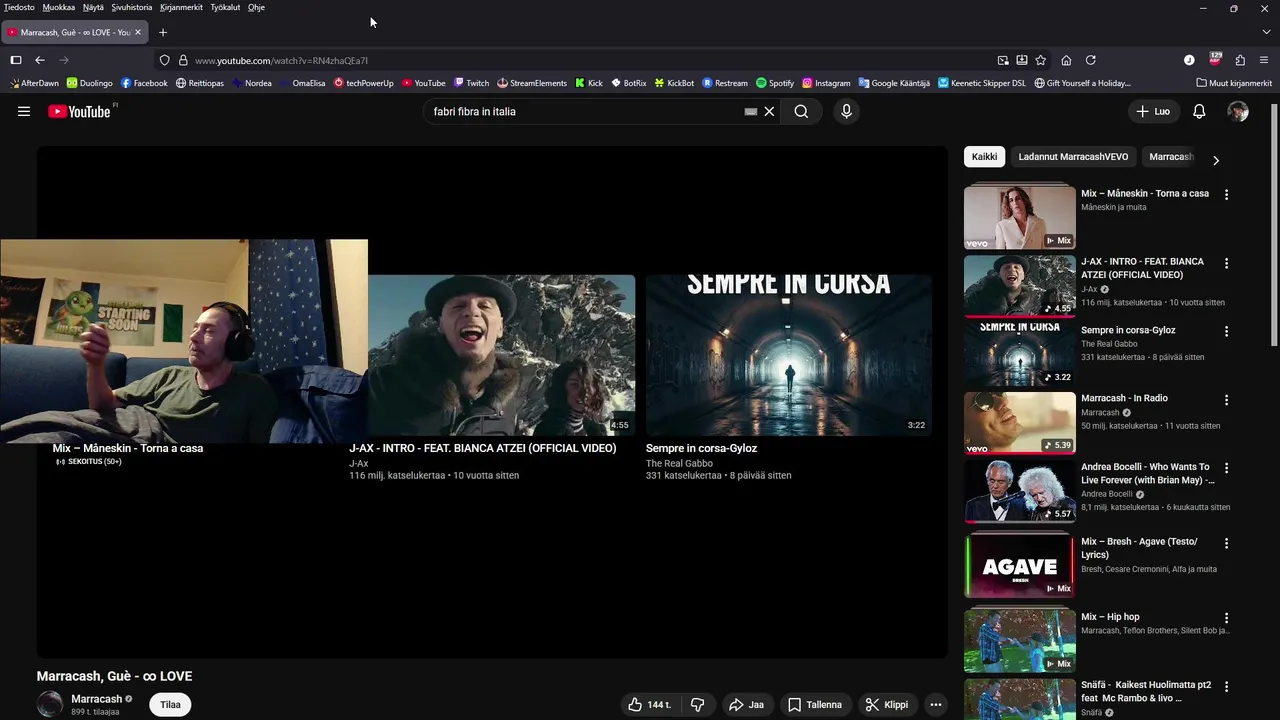Open the browser home button

coord(1066,60)
